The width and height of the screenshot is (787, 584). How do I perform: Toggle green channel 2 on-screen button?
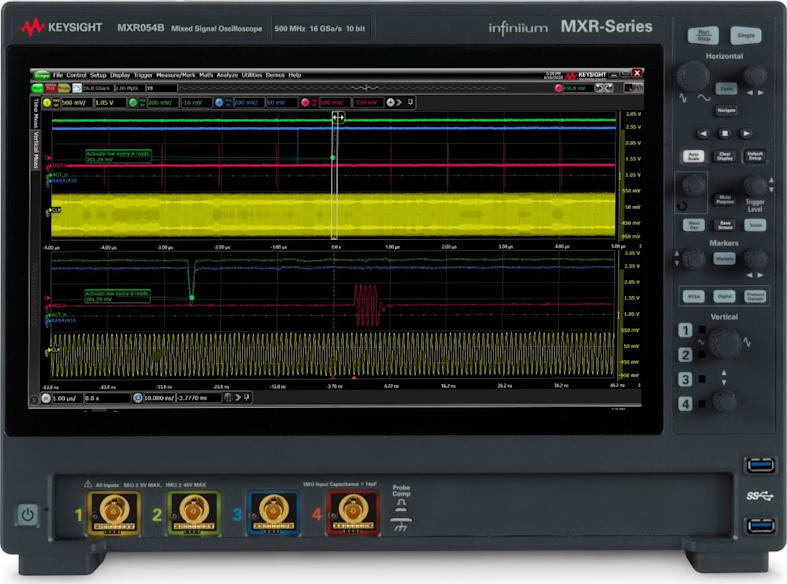[x=133, y=102]
